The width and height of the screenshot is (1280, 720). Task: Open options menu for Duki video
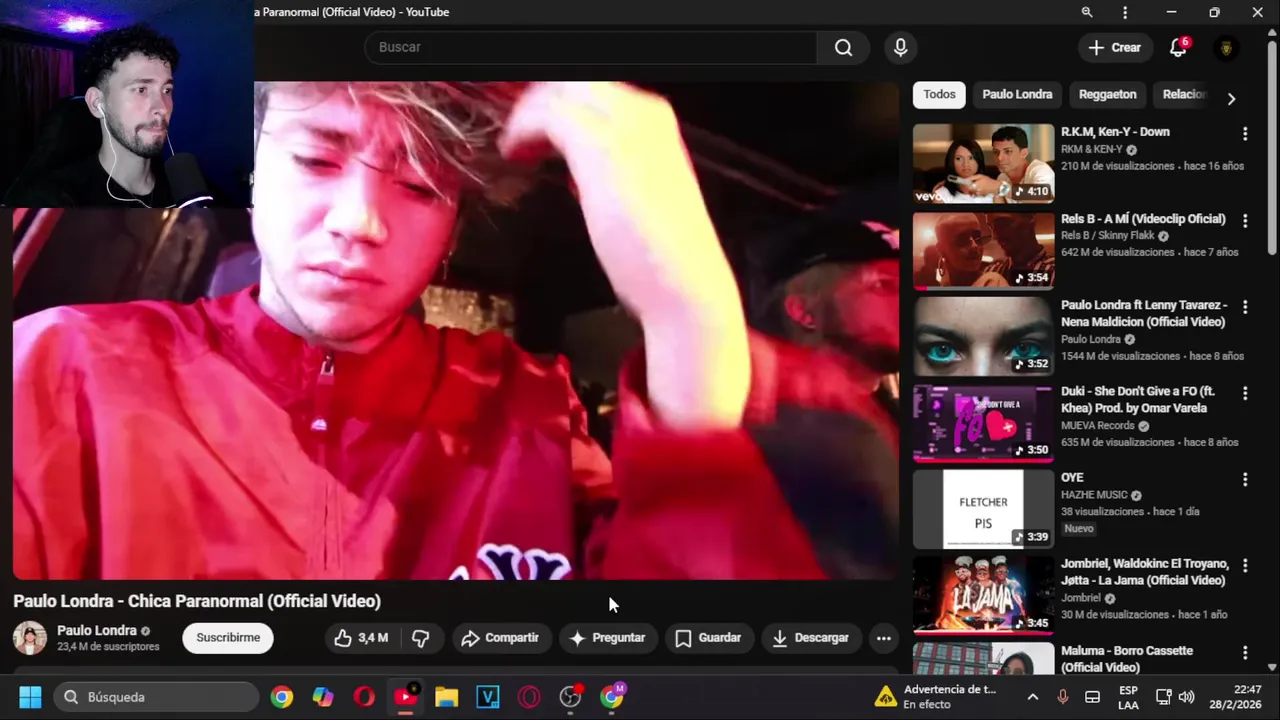click(x=1245, y=394)
